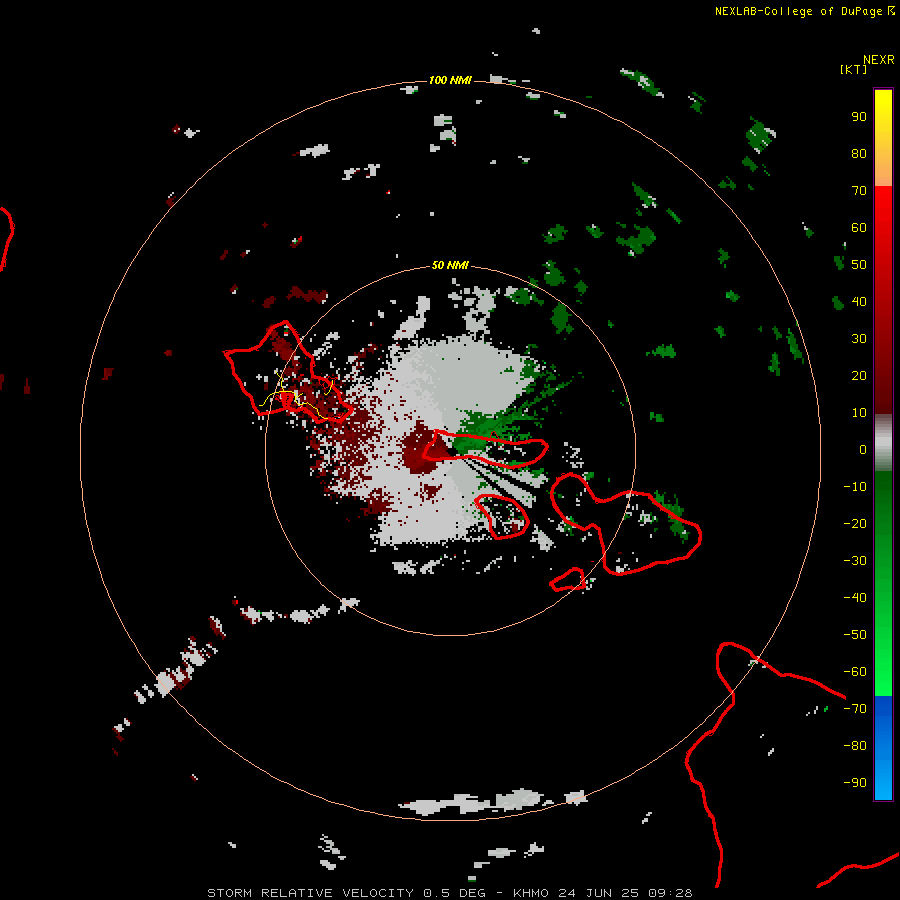Viewport: 900px width, 900px height.
Task: Click the 70 value on velocity scale
Action: (859, 191)
